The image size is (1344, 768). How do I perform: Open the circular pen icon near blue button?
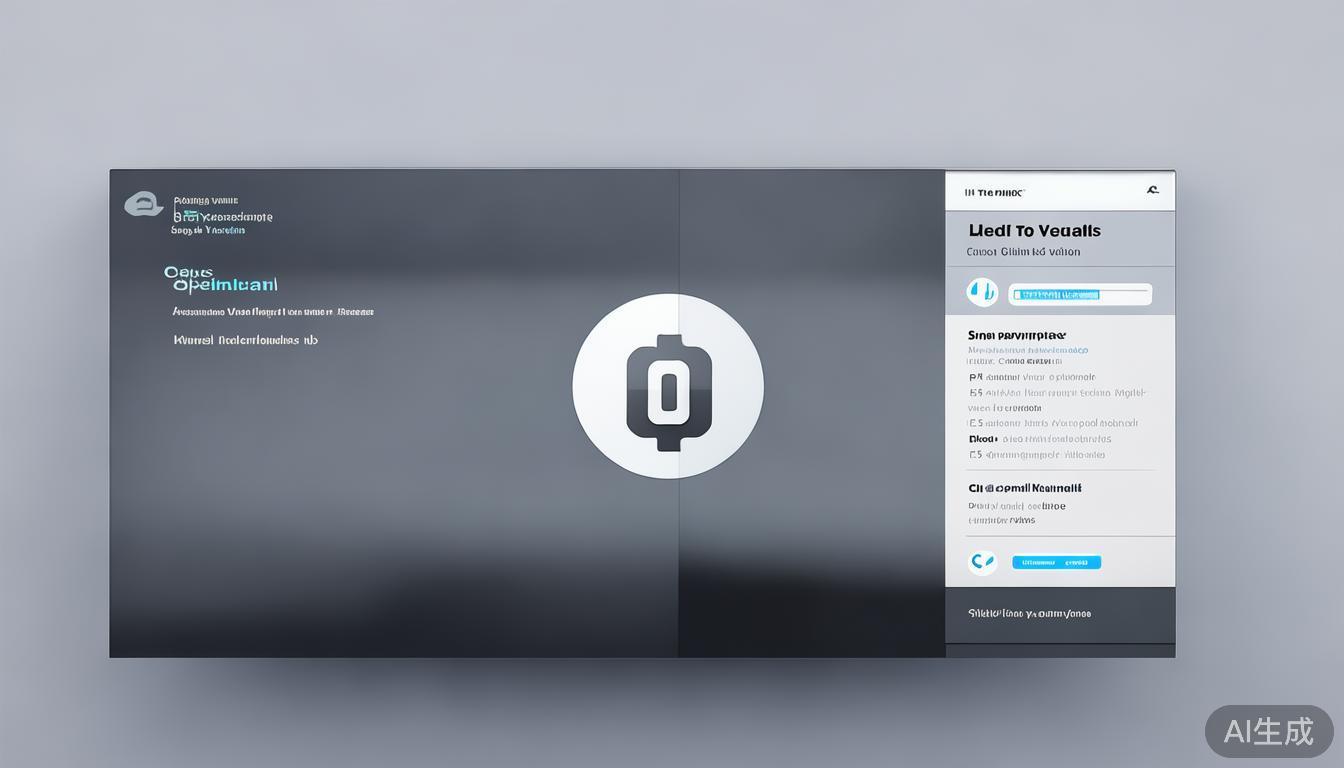click(x=982, y=561)
